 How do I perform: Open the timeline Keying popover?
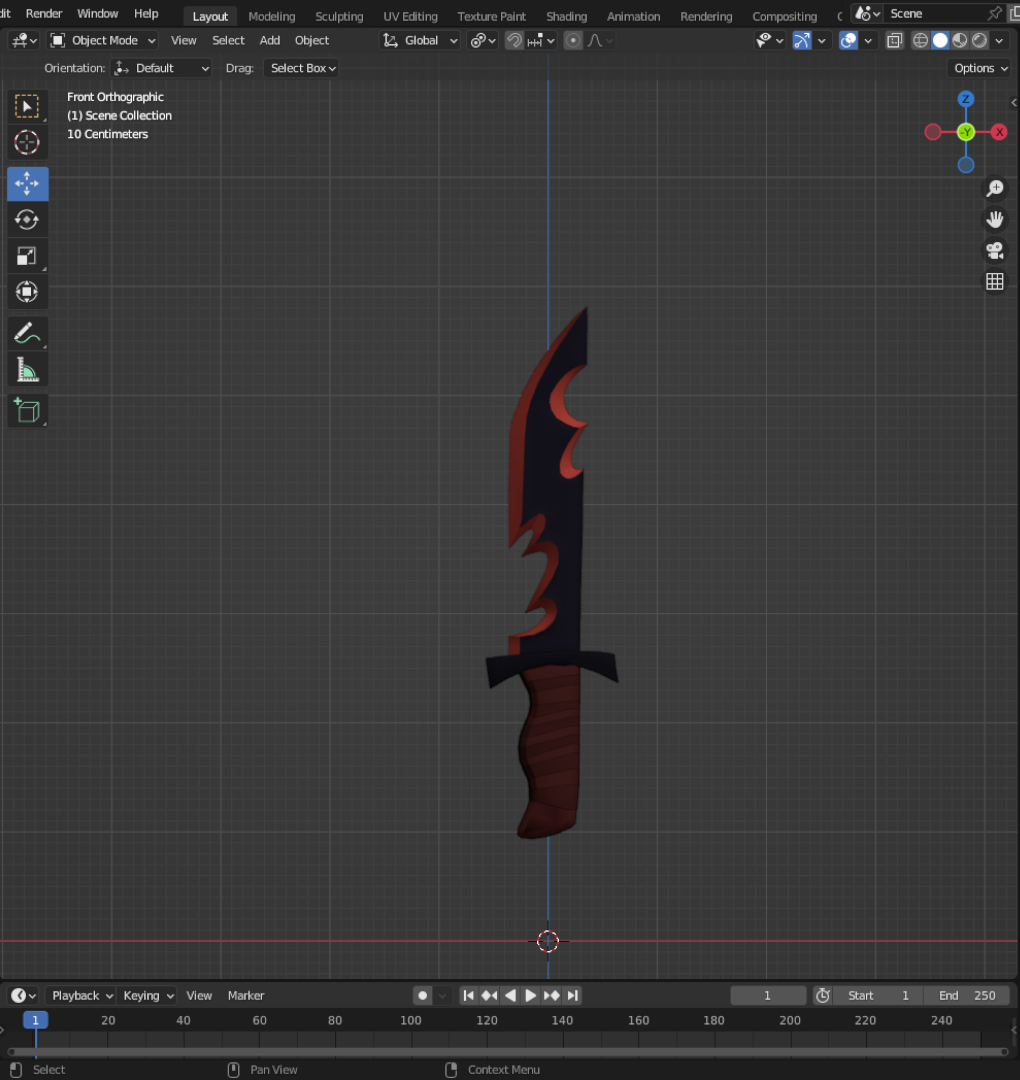click(x=147, y=995)
